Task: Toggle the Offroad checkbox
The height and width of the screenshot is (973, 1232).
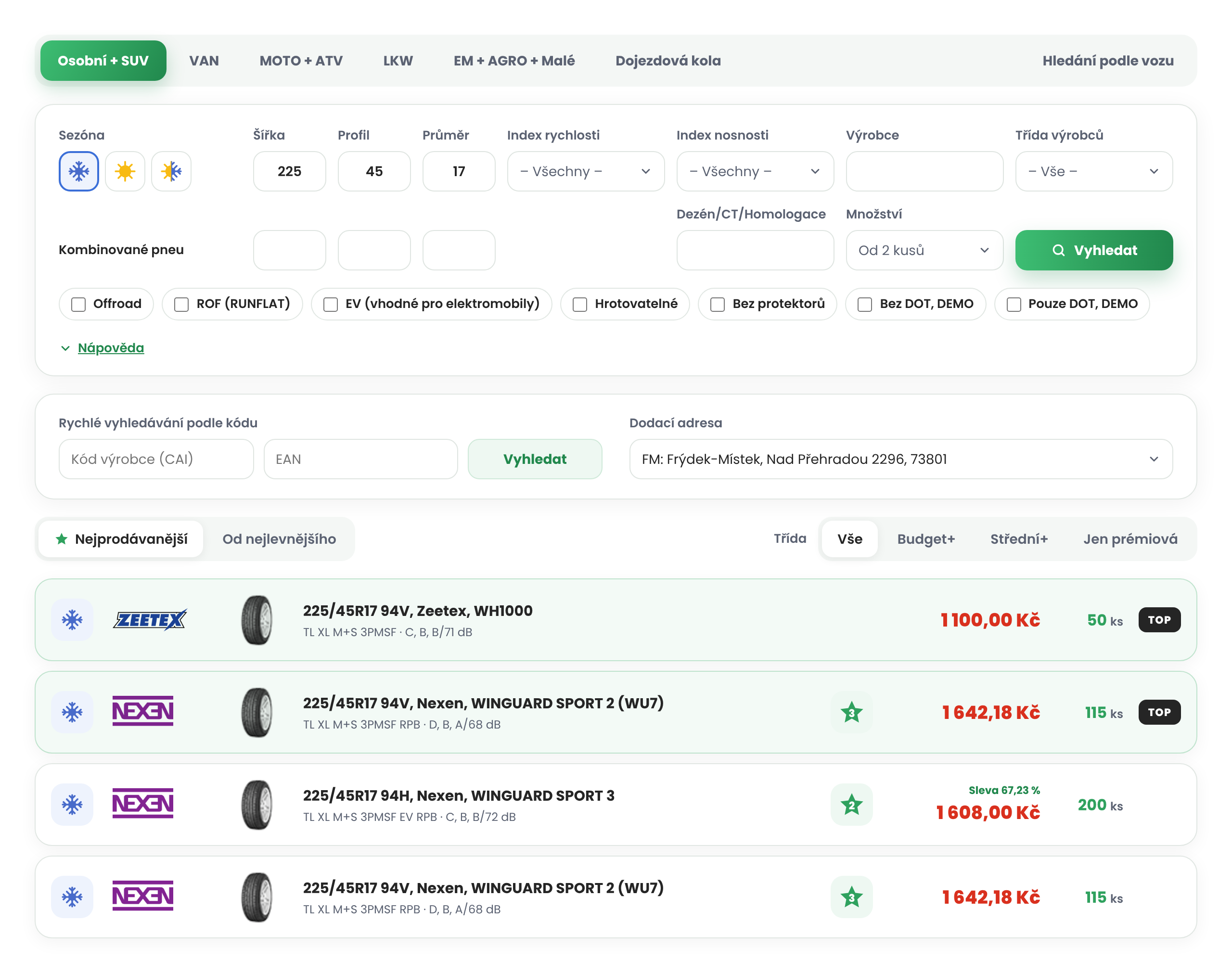Action: 78,304
